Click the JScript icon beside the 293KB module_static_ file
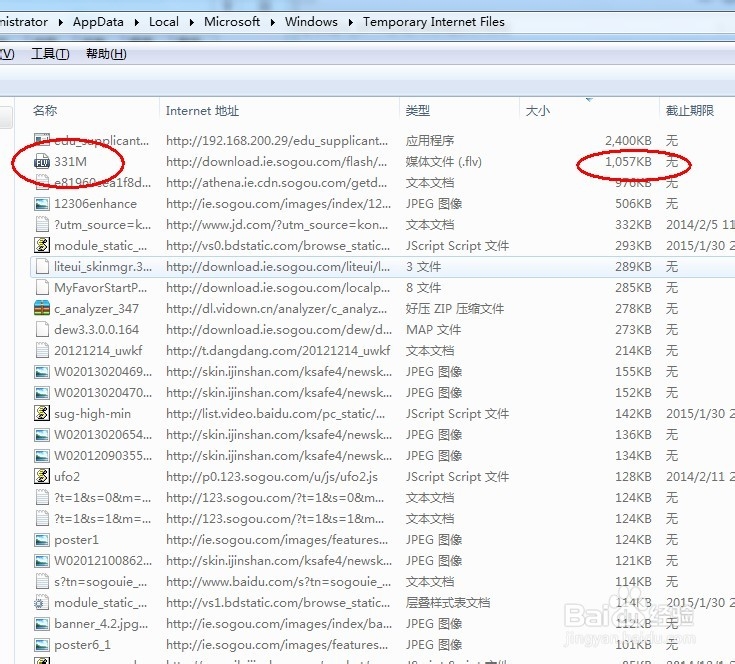Viewport: 735px width, 664px height. click(42, 246)
